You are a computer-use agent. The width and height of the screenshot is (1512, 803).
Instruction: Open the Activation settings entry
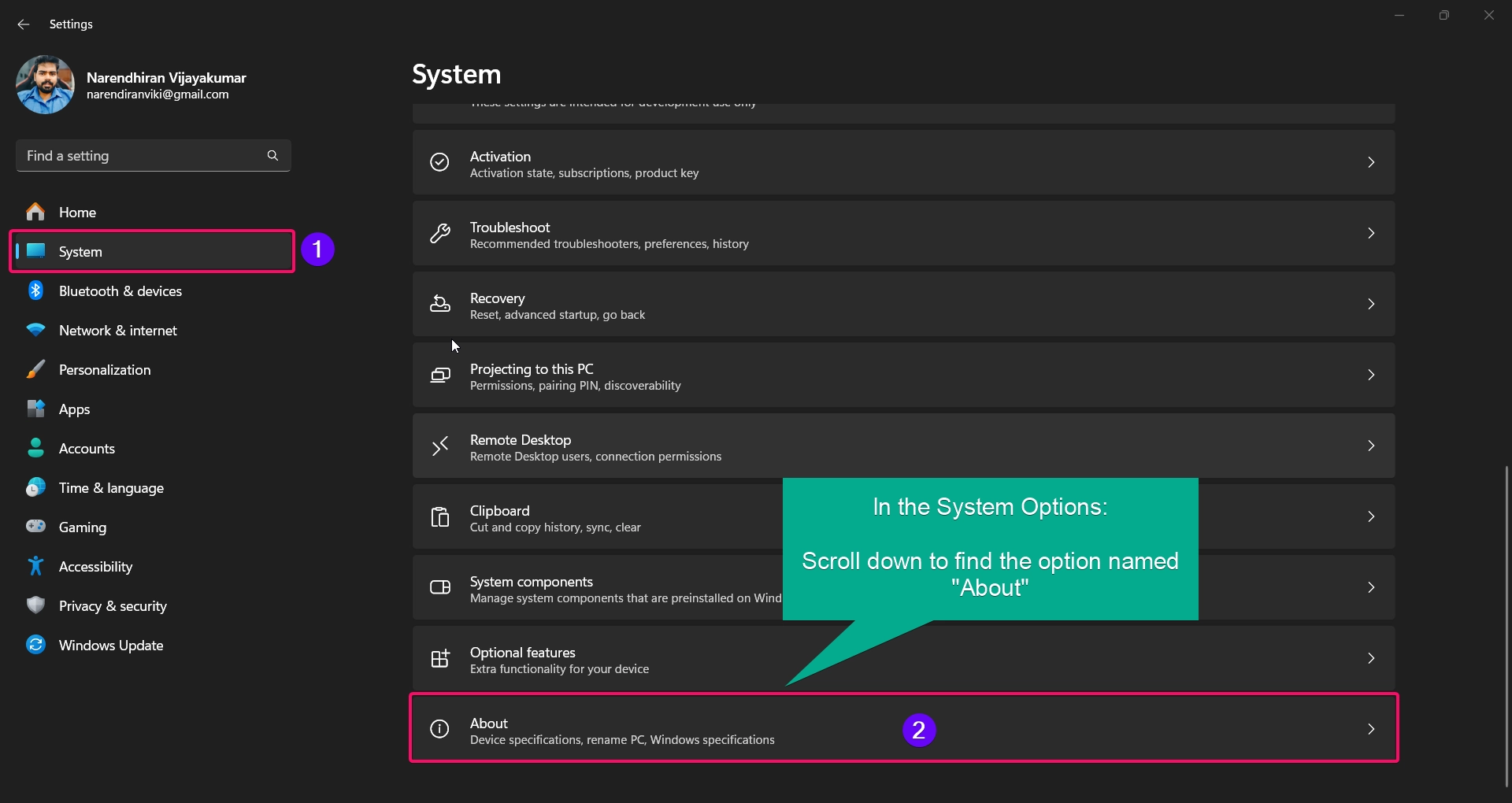point(903,162)
